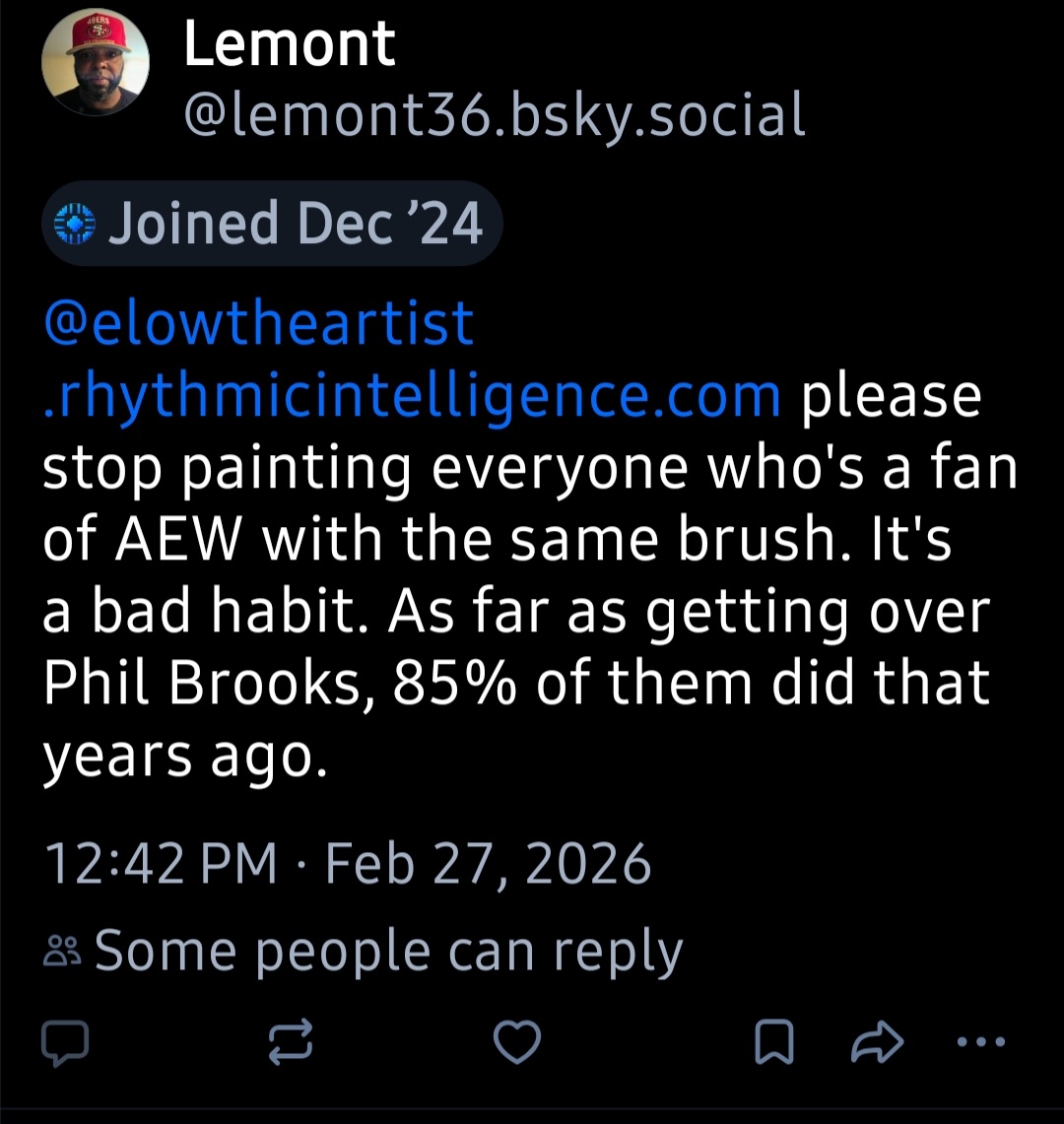Click the 12:42 PM timestamp
The height and width of the screenshot is (1124, 1064).
(x=161, y=864)
